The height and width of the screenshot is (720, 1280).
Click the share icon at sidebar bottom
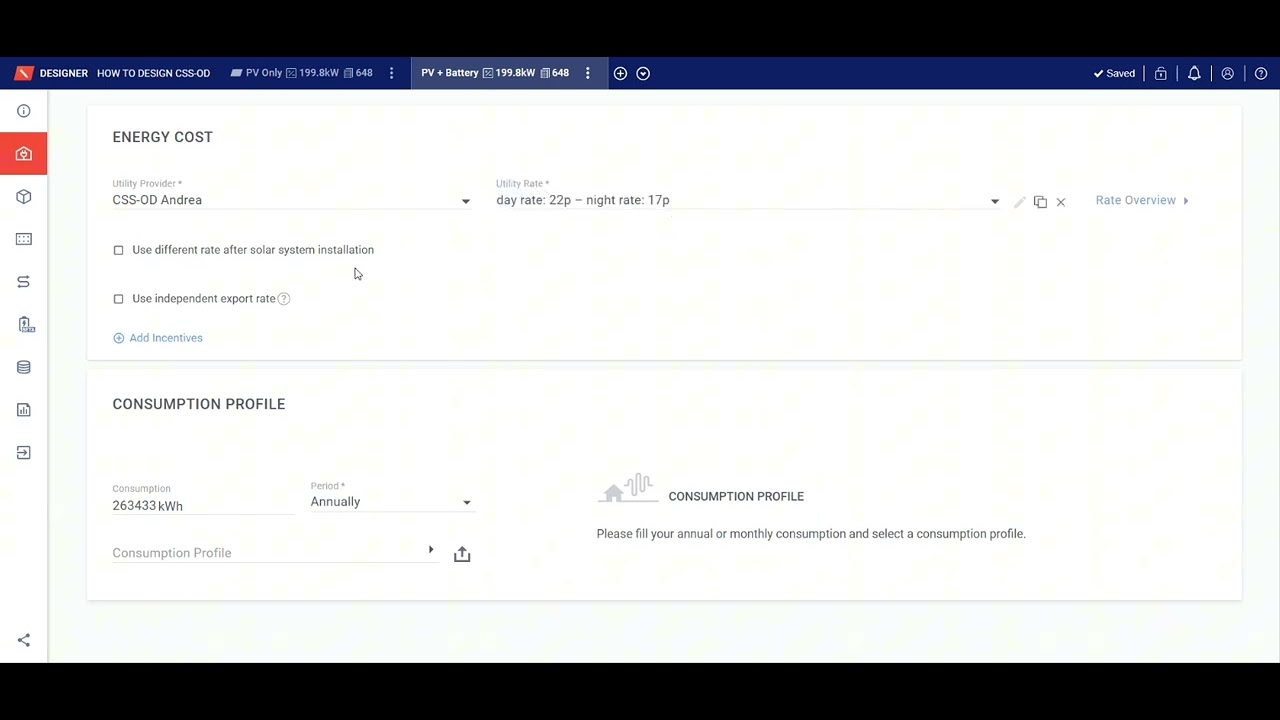pyautogui.click(x=24, y=640)
